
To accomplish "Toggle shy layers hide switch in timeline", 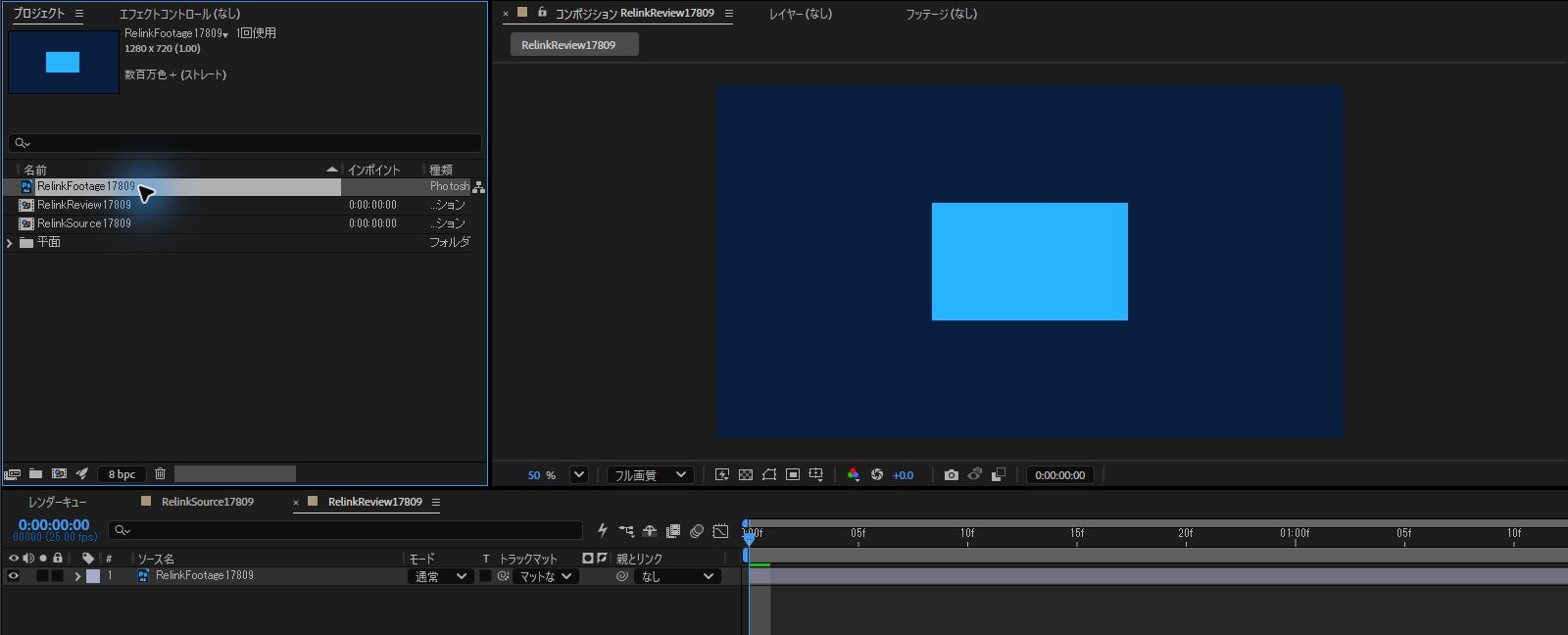I will [650, 531].
